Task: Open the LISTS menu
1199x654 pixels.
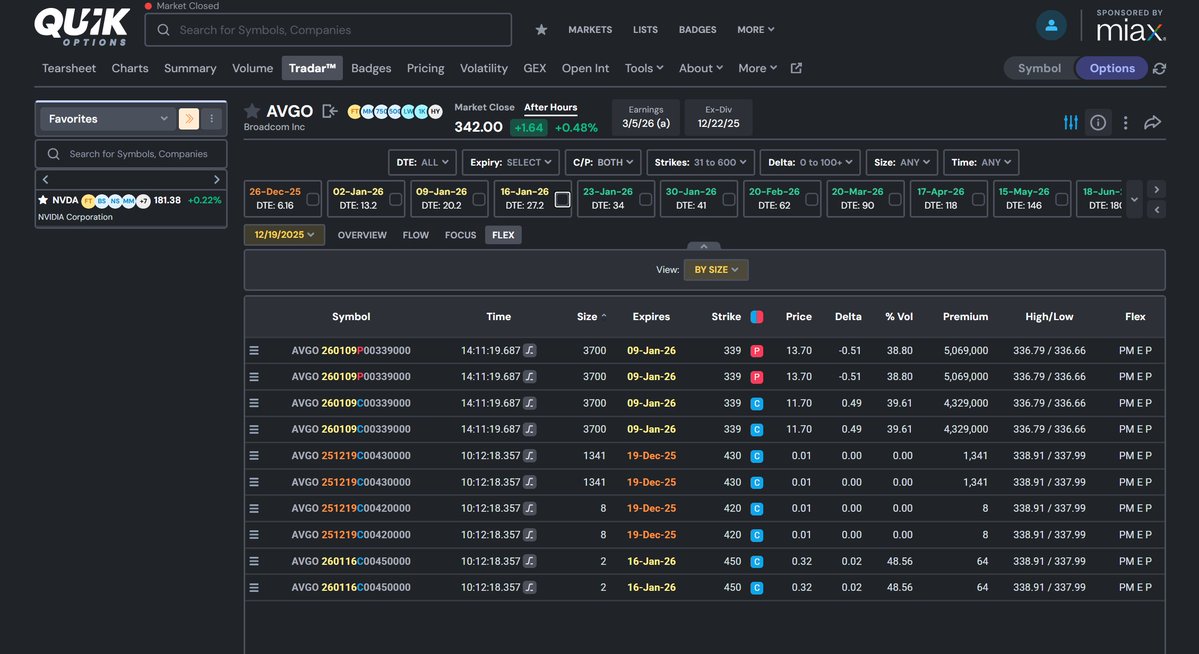Action: [x=645, y=30]
